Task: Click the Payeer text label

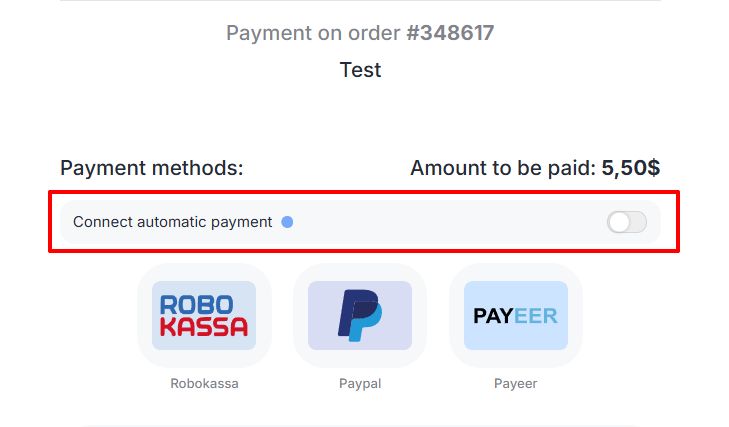Action: point(516,383)
